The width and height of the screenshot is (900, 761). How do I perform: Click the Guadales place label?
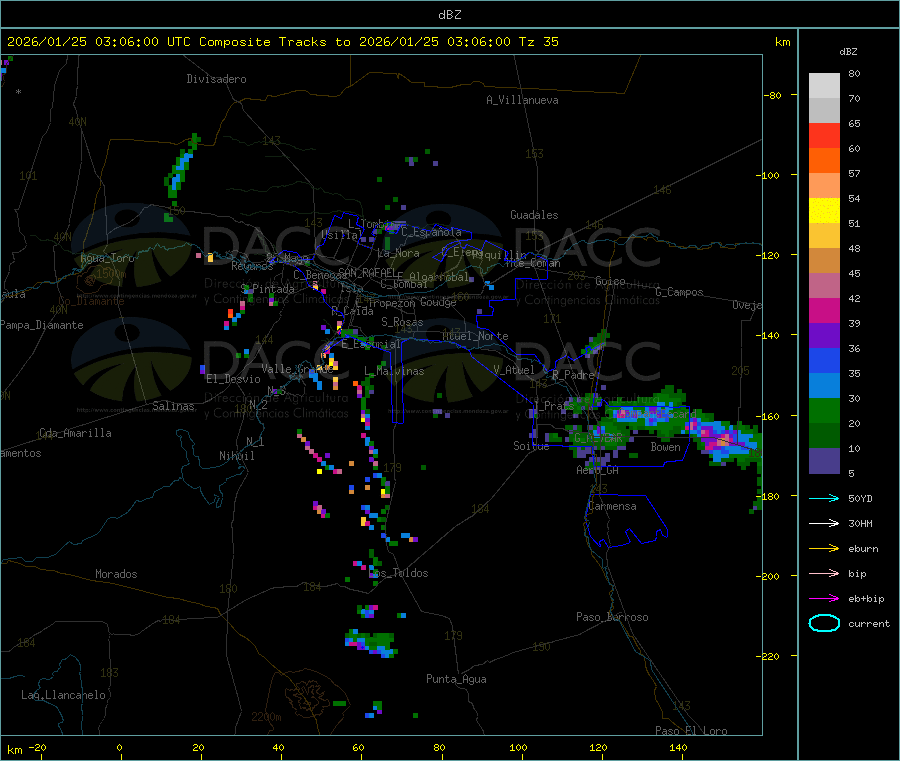[534, 215]
